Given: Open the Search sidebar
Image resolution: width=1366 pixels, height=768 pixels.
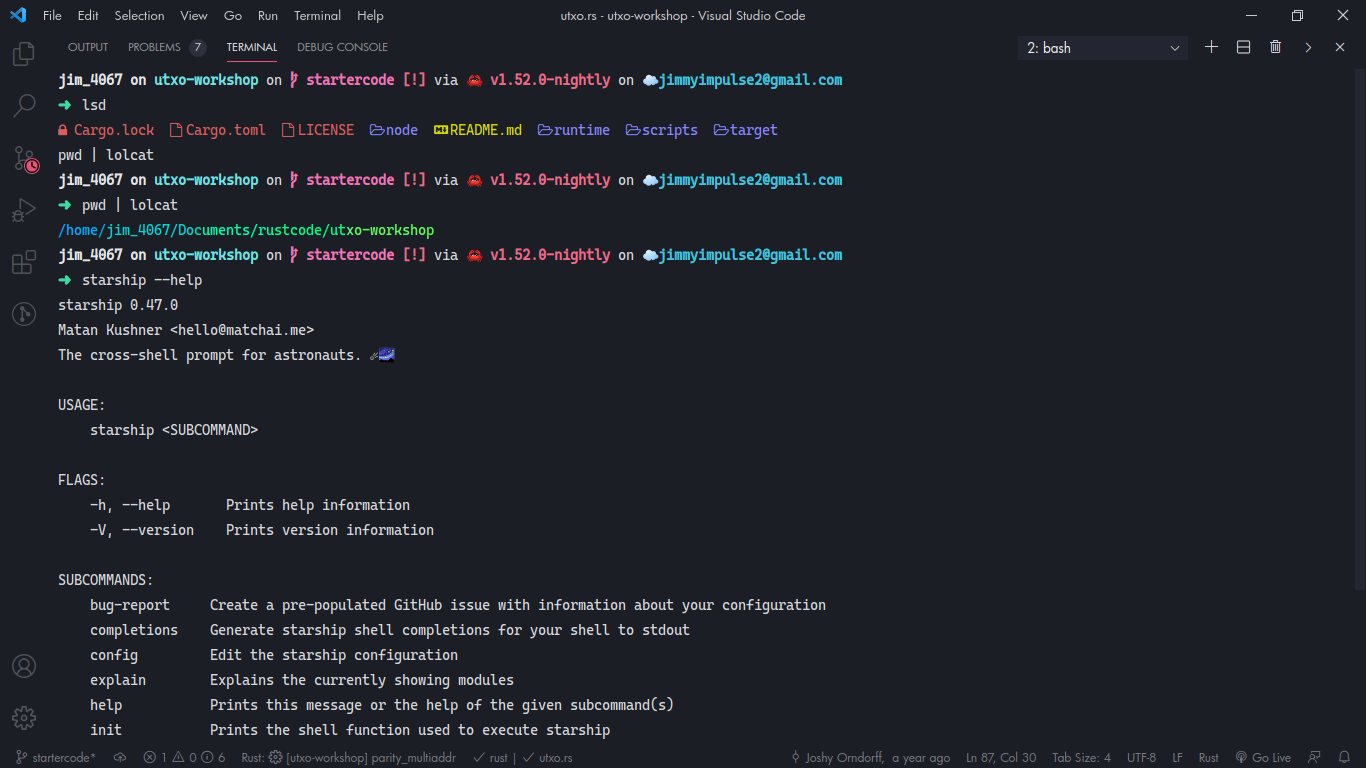Looking at the screenshot, I should 24,106.
